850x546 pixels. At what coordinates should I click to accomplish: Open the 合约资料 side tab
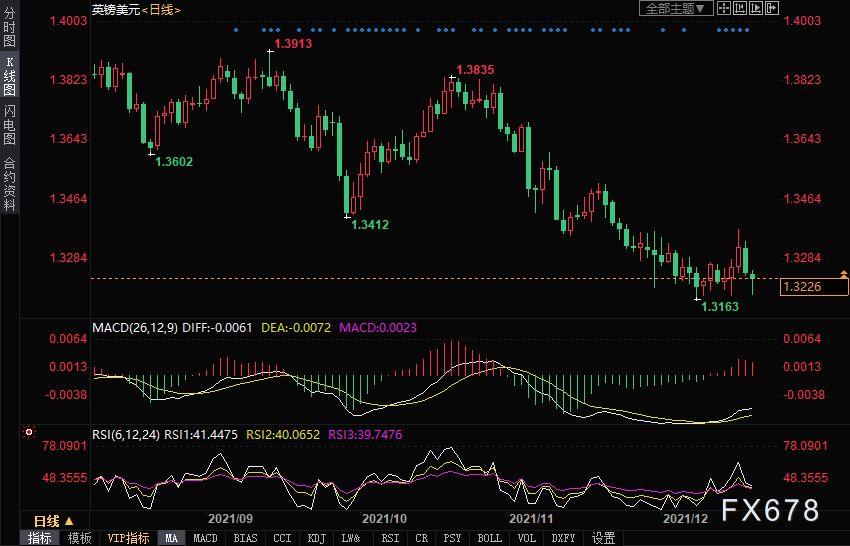click(9, 183)
